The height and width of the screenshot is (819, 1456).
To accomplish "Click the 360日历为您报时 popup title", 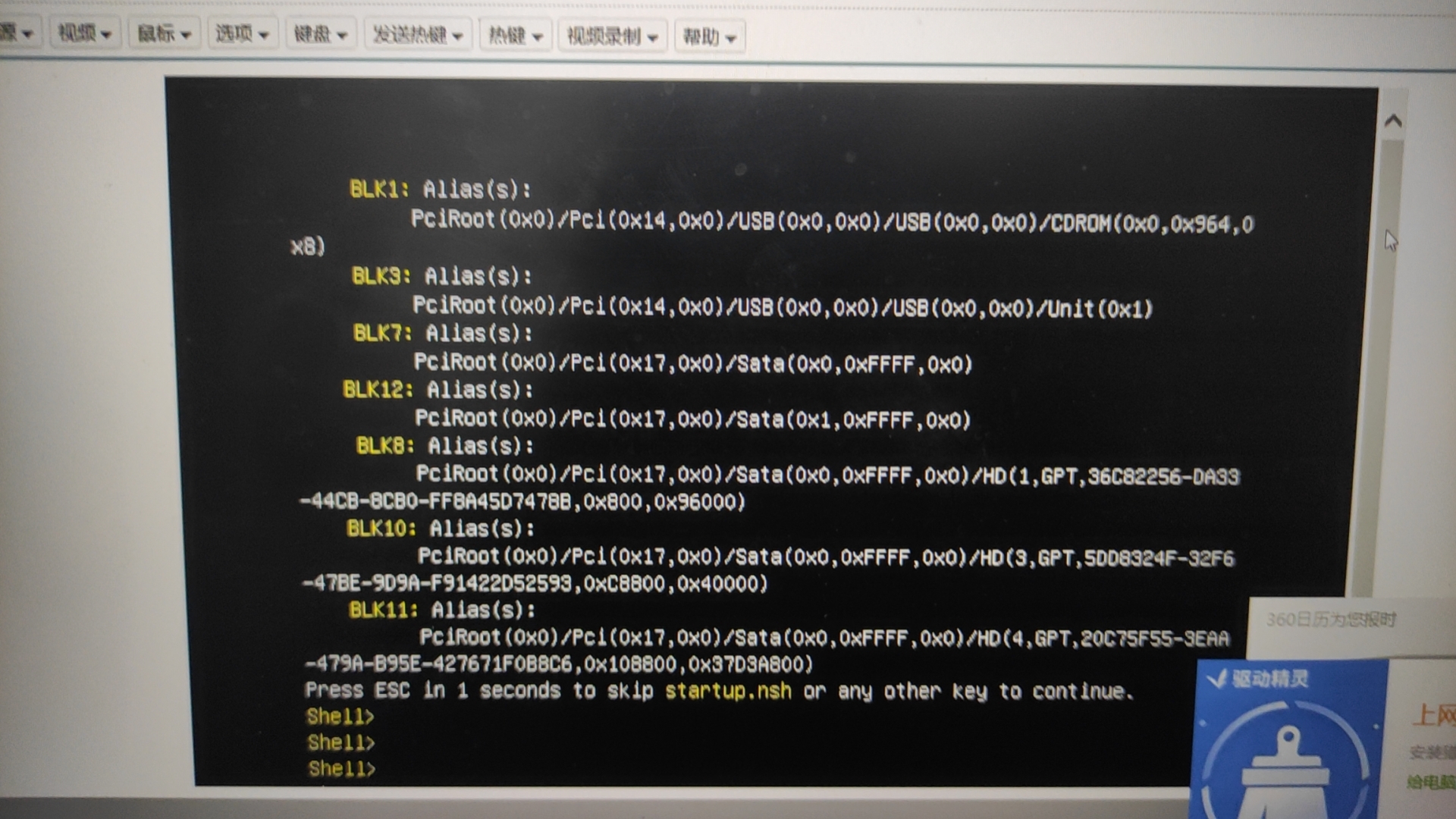I will tap(1331, 620).
